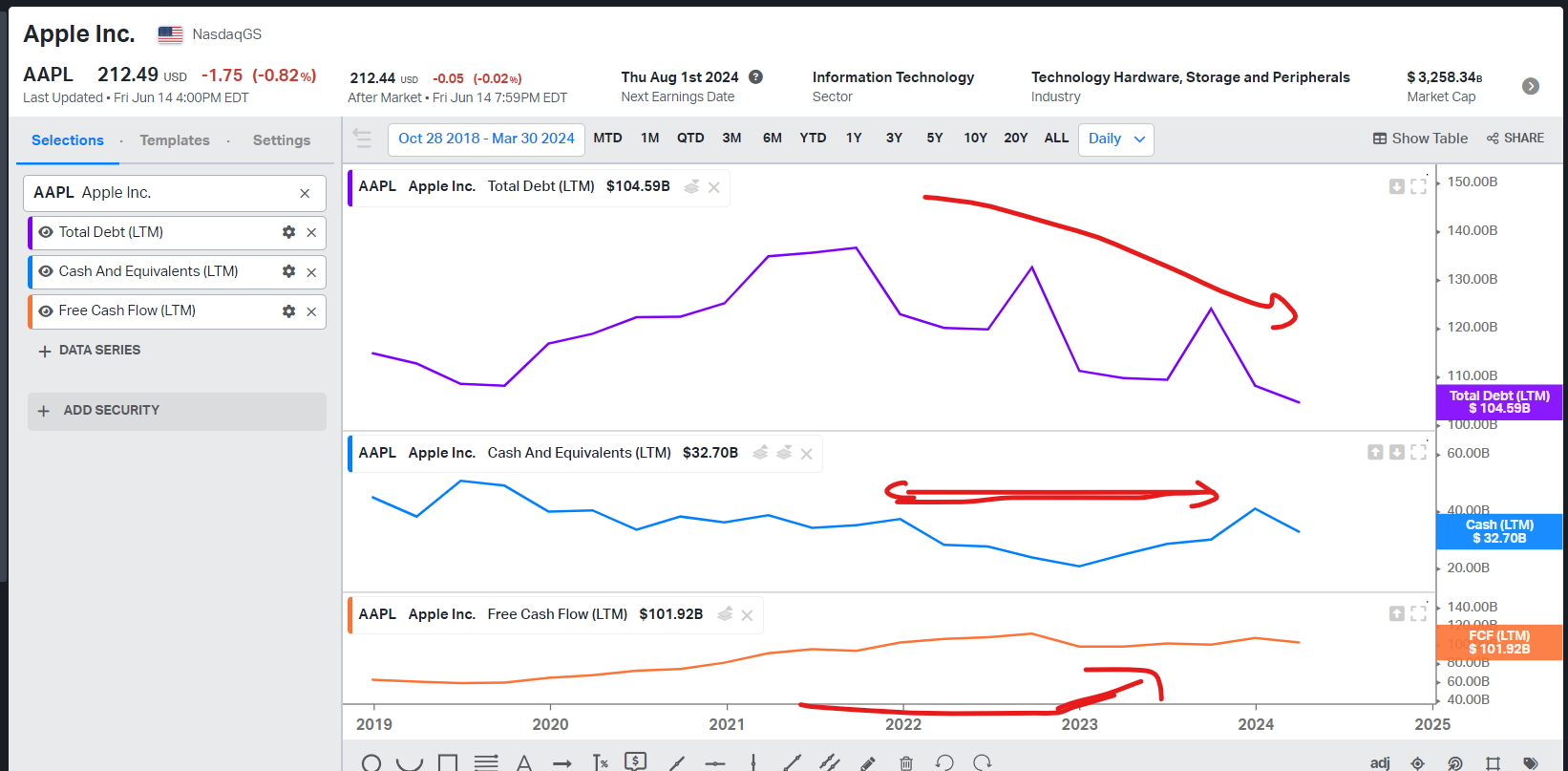Select the vertical line tool
The height and width of the screenshot is (771, 1568).
(753, 762)
